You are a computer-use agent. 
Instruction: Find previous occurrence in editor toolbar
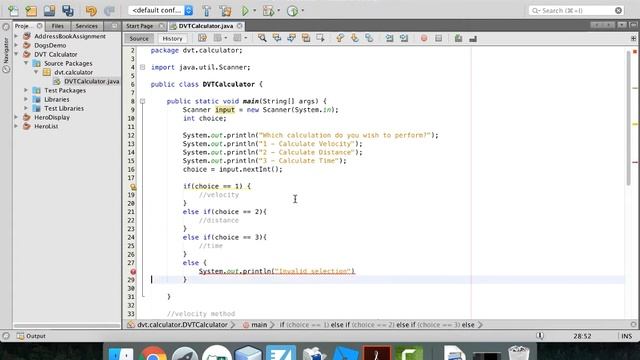(277, 38)
